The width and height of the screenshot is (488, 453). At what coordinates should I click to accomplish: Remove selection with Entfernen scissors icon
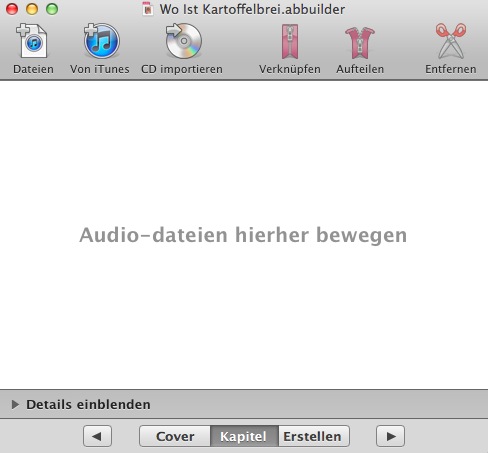[x=451, y=41]
